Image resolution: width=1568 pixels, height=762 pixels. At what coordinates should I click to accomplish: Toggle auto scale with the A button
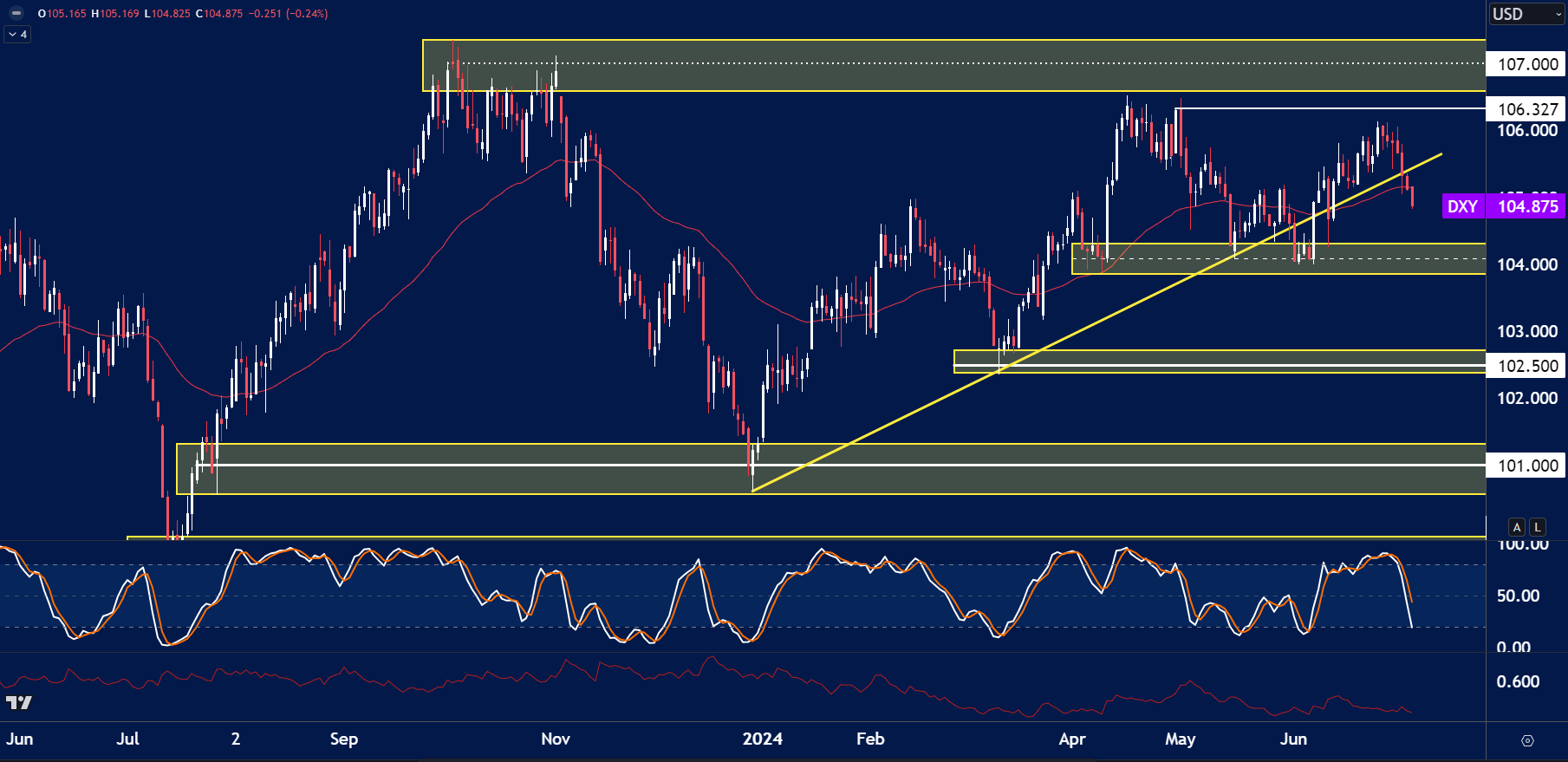pyautogui.click(x=1516, y=526)
